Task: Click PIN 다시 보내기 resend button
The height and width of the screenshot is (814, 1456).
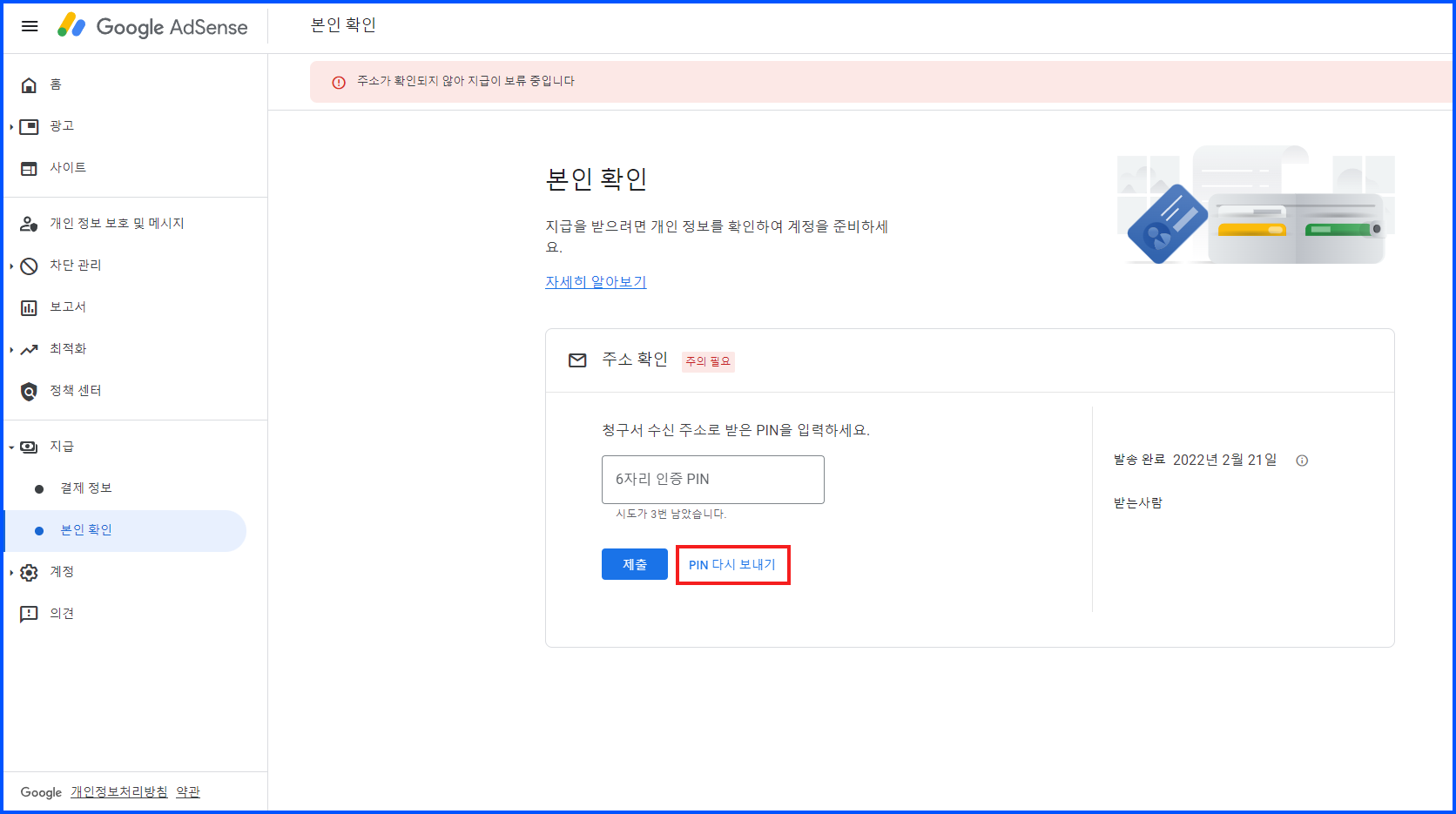Action: coord(732,565)
